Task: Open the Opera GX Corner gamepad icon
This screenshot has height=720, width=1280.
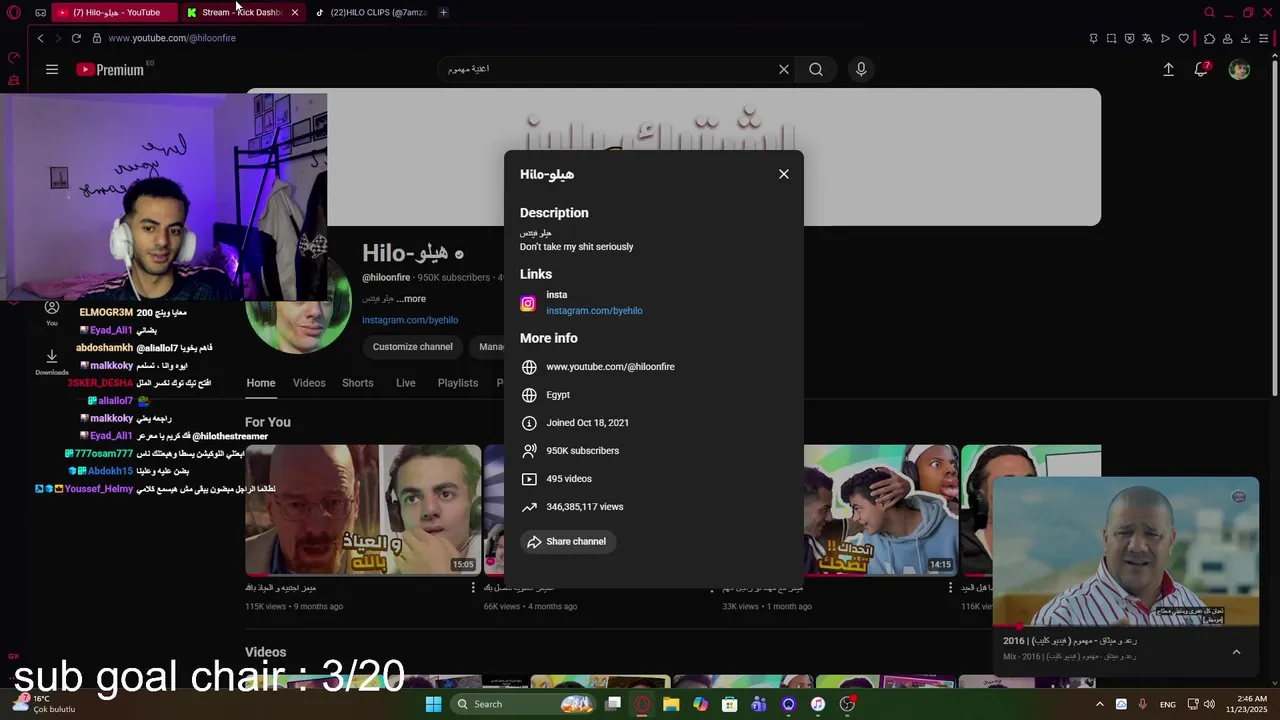Action: (40, 12)
